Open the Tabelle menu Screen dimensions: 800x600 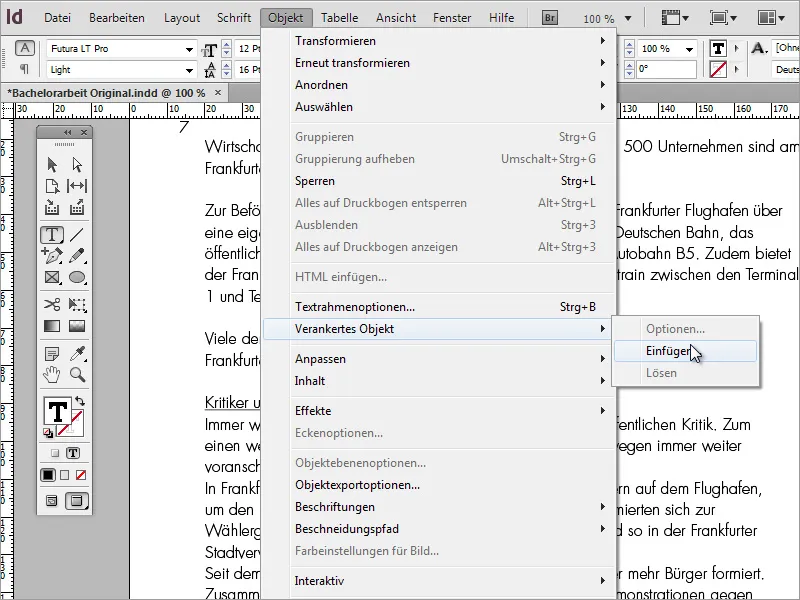pyautogui.click(x=339, y=18)
